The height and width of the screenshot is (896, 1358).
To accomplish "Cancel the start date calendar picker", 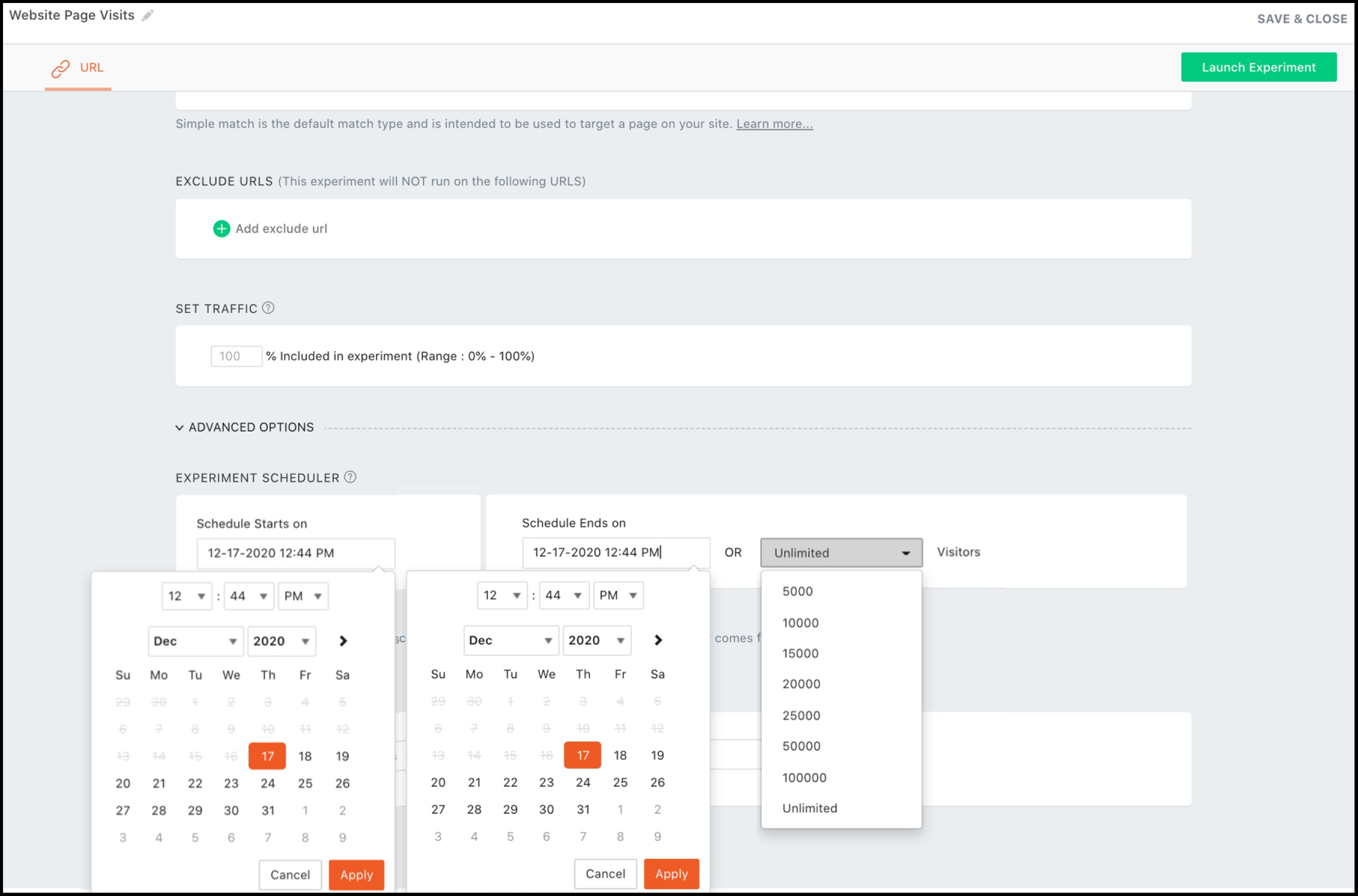I will click(290, 875).
